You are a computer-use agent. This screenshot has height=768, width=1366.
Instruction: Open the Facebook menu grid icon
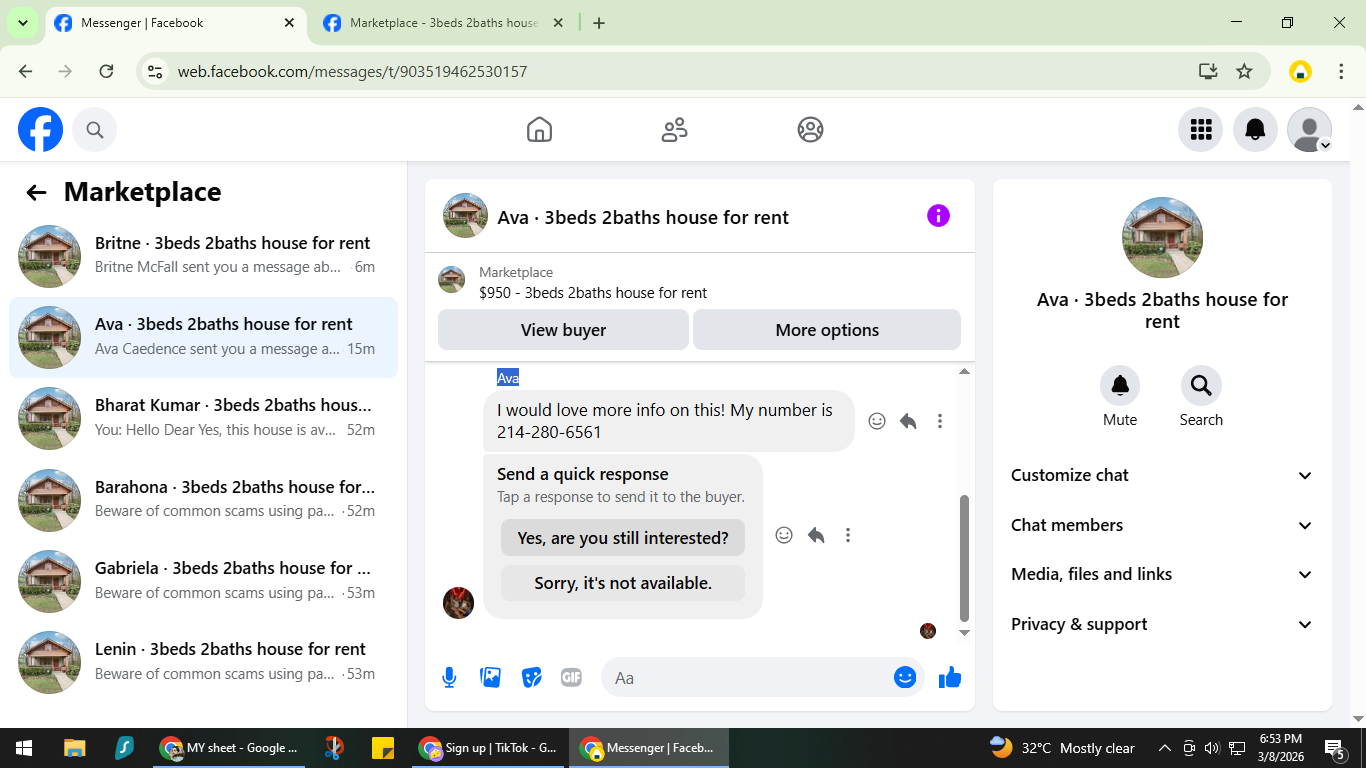point(1200,129)
